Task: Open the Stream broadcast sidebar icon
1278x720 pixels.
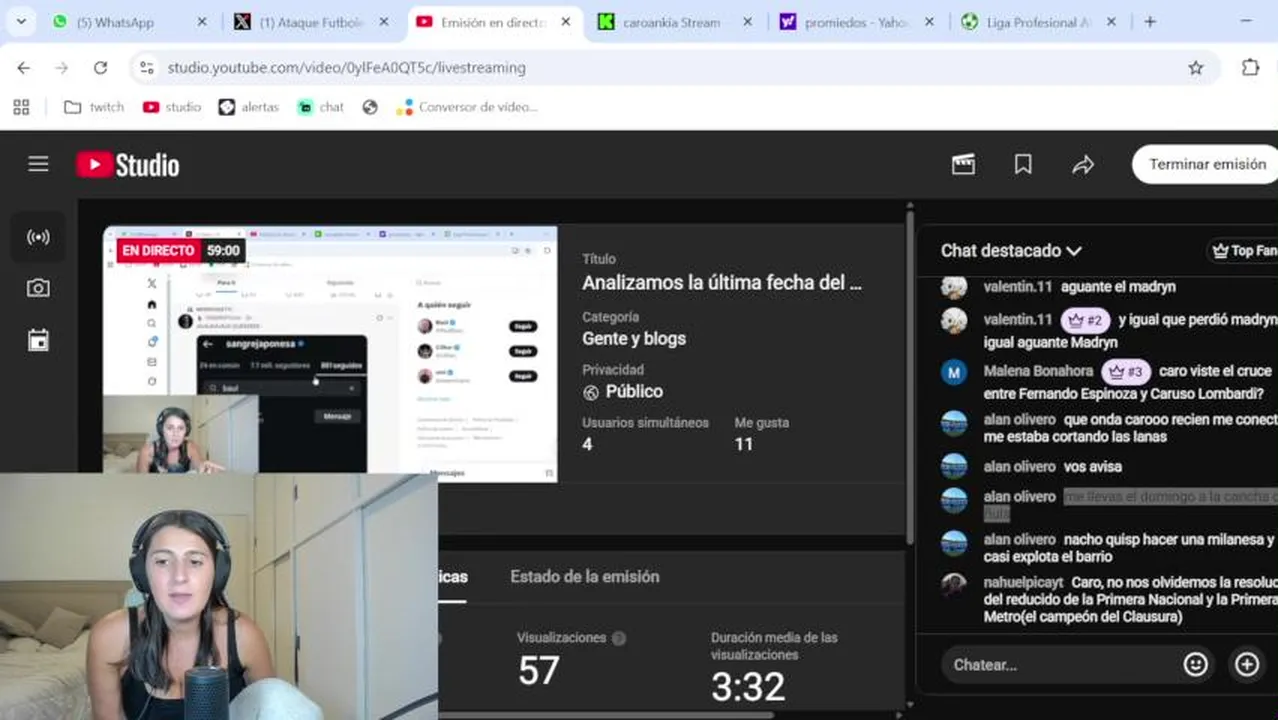Action: 38,238
